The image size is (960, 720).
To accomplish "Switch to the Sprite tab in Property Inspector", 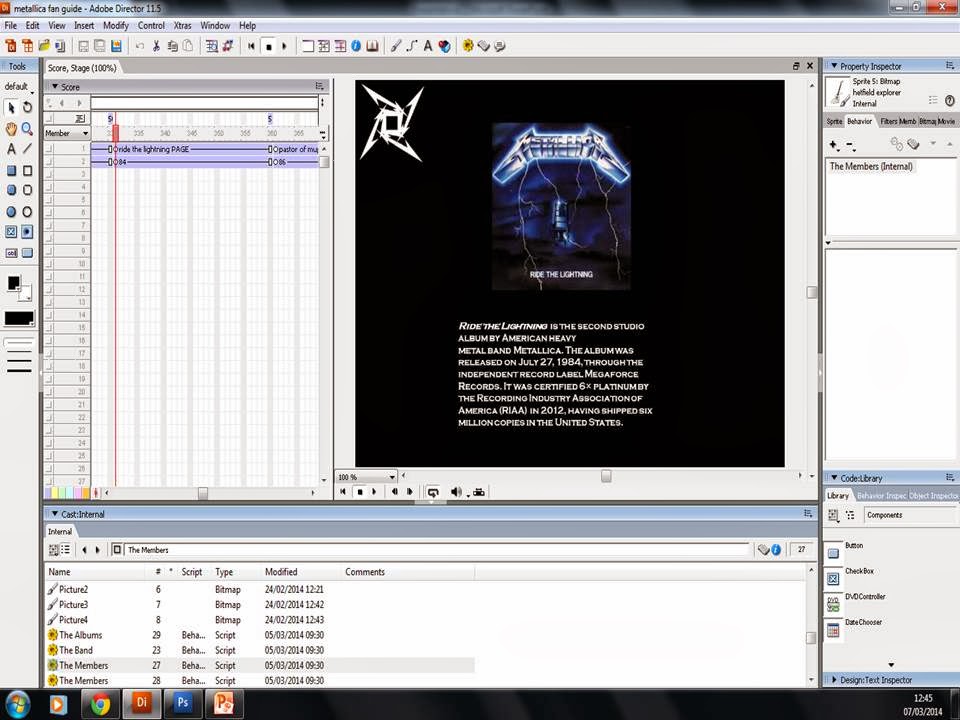I will 834,121.
